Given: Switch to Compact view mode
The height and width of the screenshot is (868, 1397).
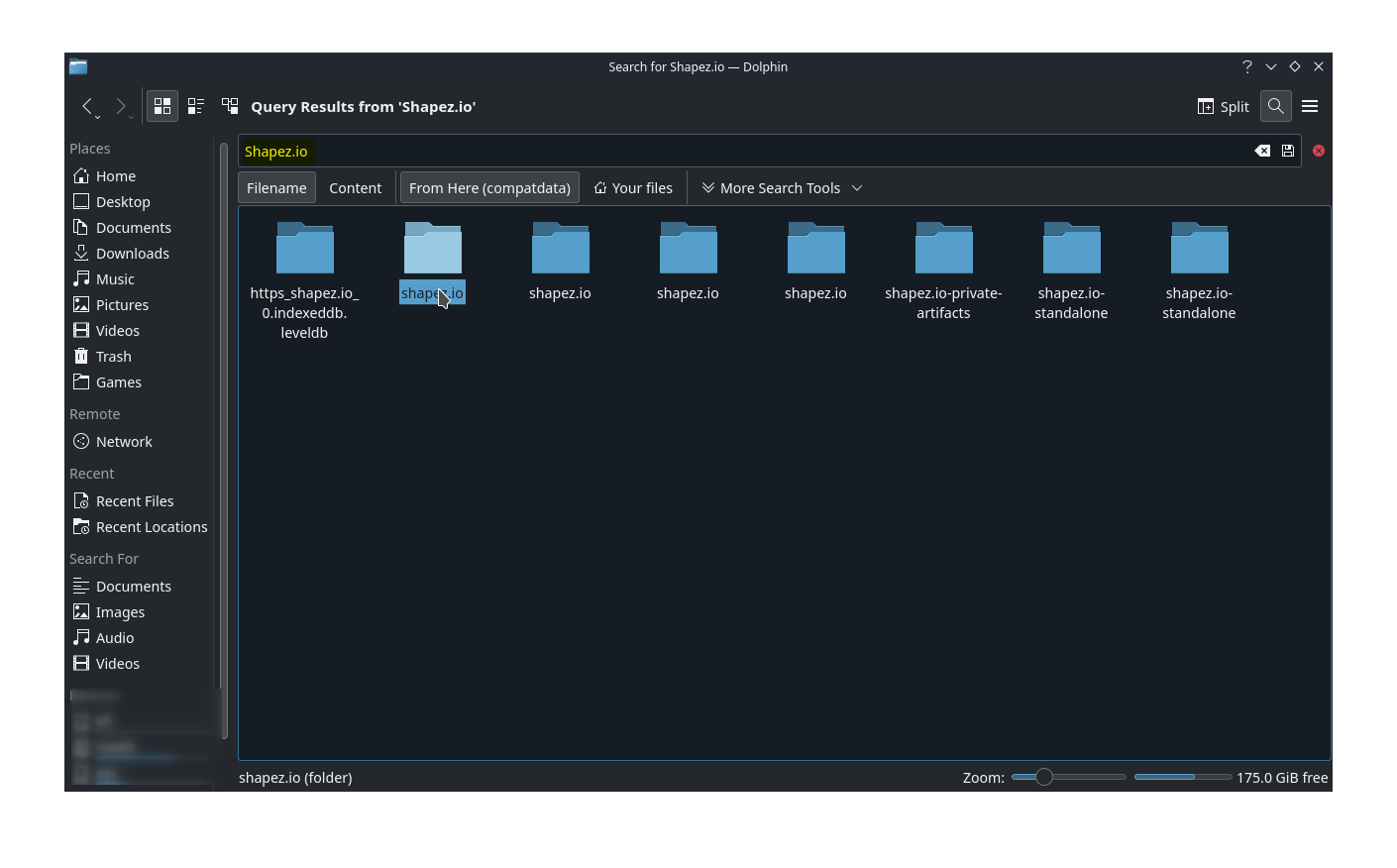Looking at the screenshot, I should point(196,106).
